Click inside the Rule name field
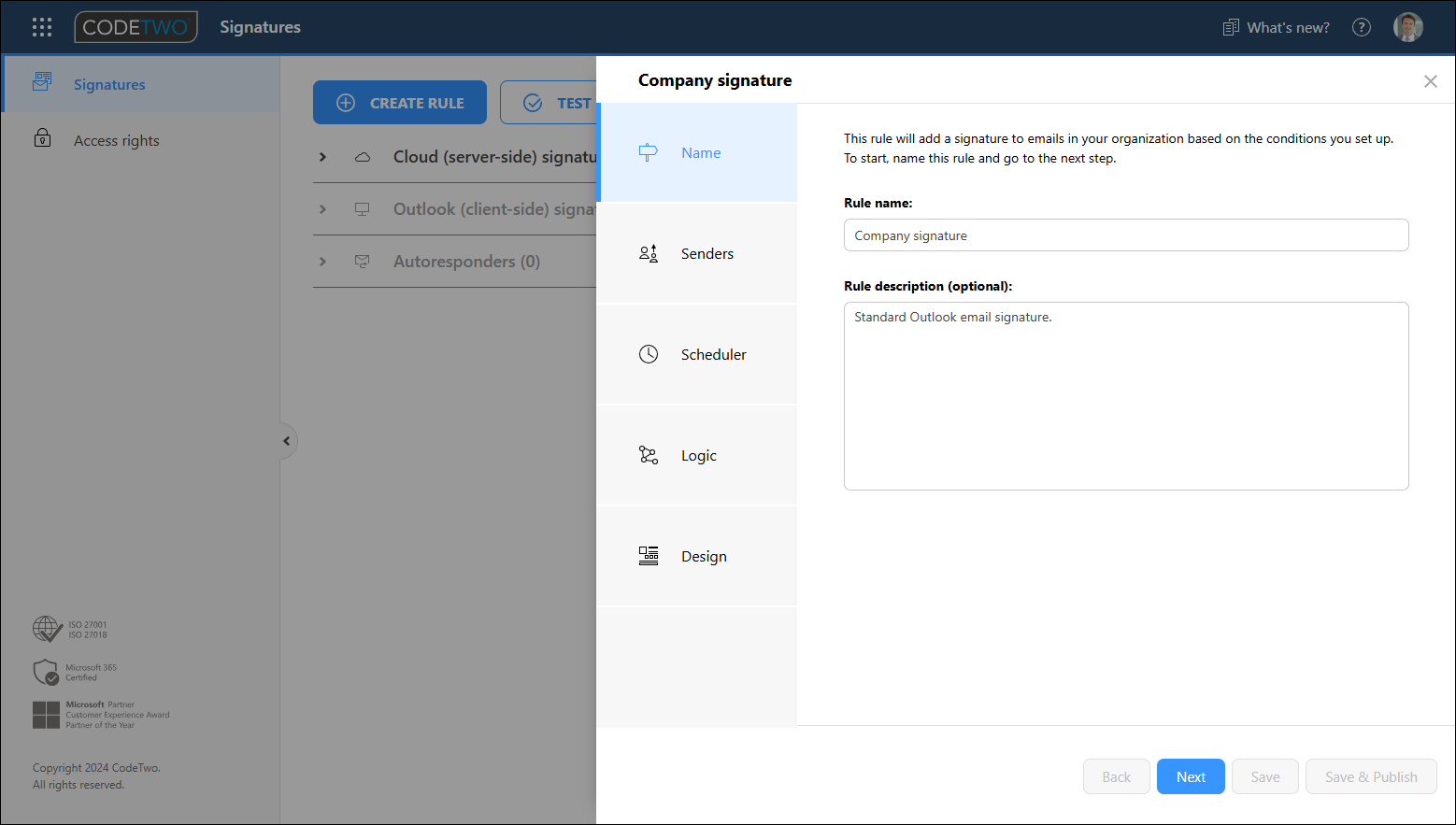Screen dimensions: 1456x825 [x=1125, y=235]
